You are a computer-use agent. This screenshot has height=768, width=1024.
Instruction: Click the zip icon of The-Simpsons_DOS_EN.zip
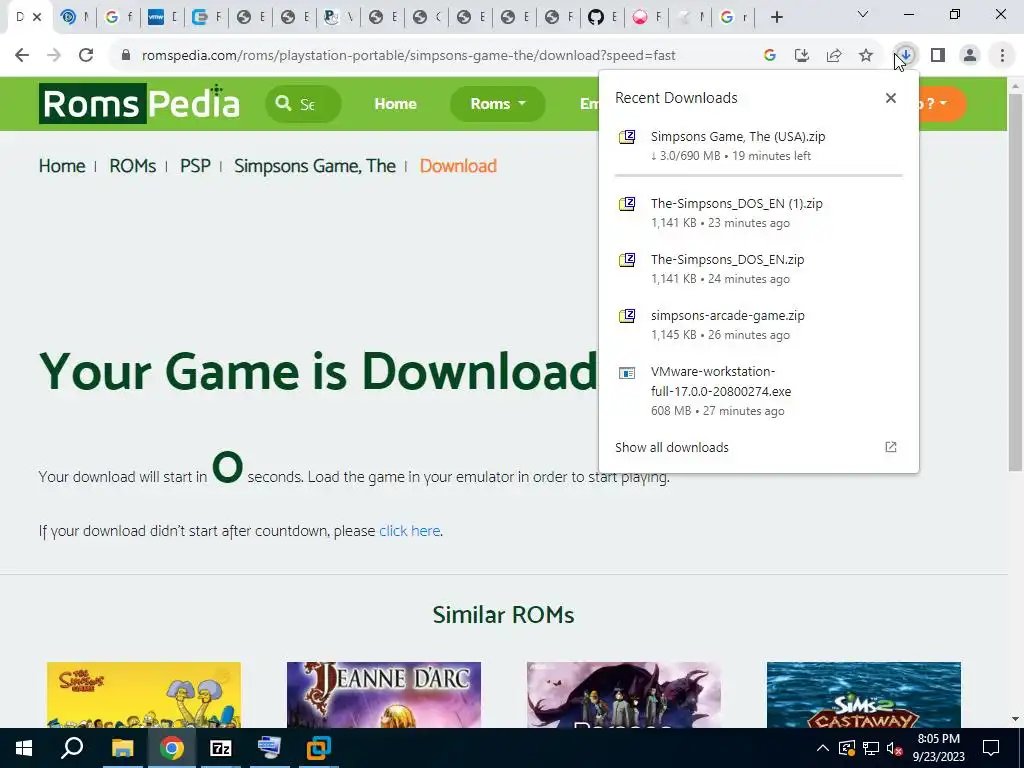627,260
